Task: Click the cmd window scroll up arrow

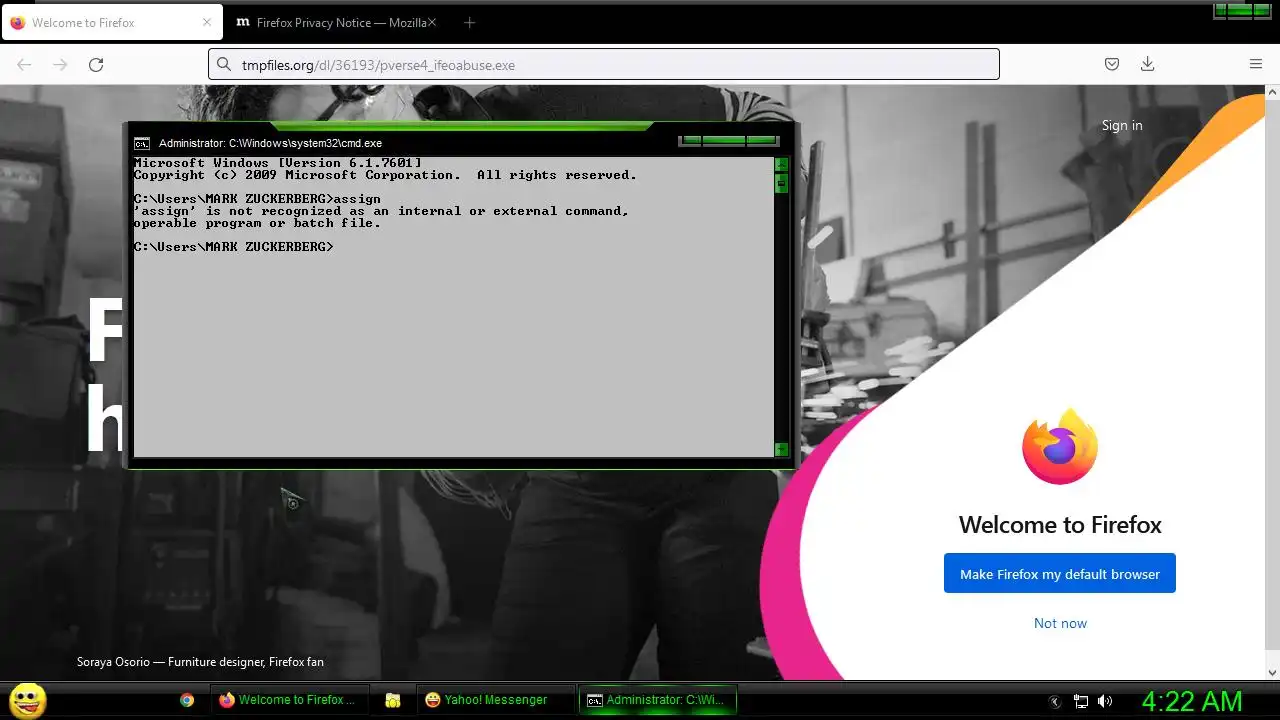Action: [x=781, y=164]
